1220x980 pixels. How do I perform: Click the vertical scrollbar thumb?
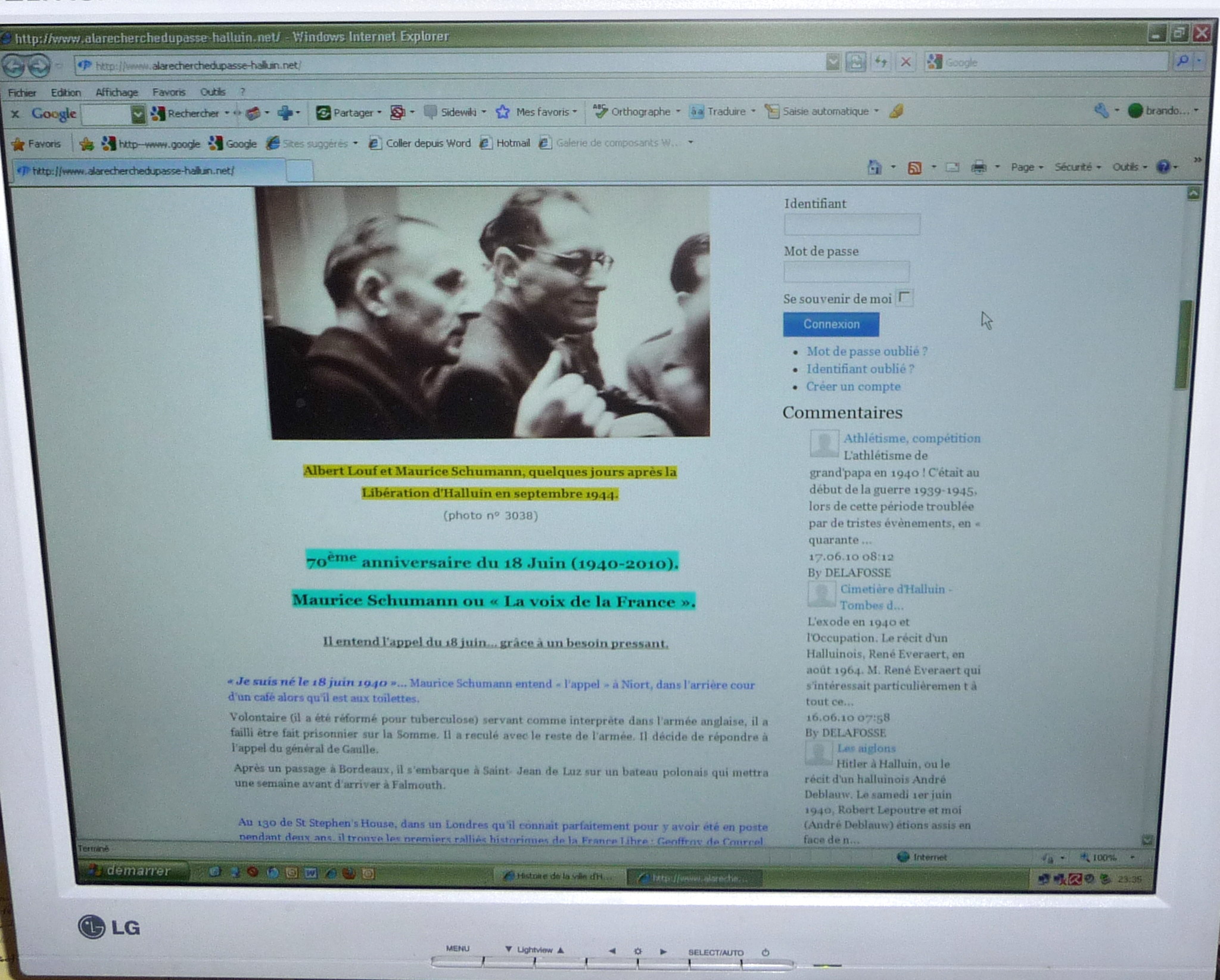pos(1182,344)
